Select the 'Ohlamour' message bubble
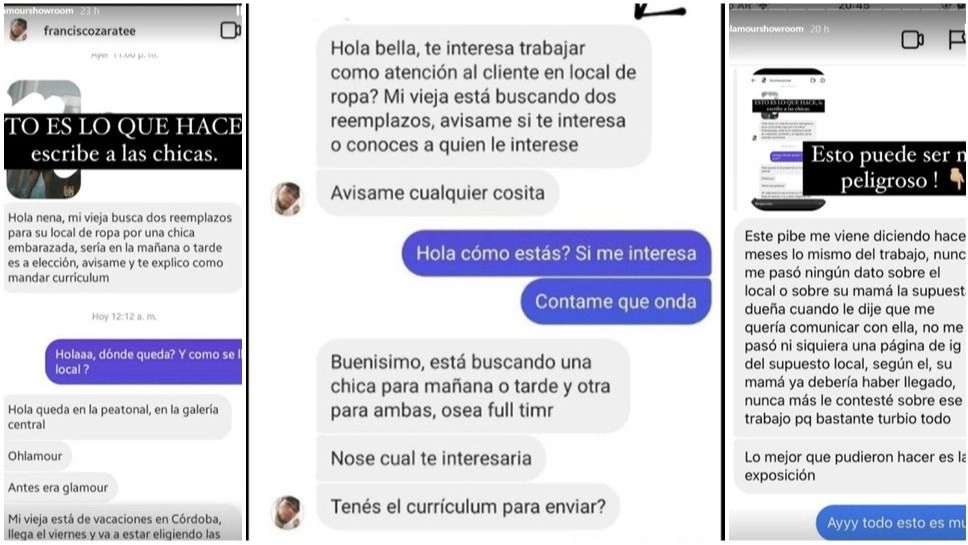 pyautogui.click(x=36, y=456)
